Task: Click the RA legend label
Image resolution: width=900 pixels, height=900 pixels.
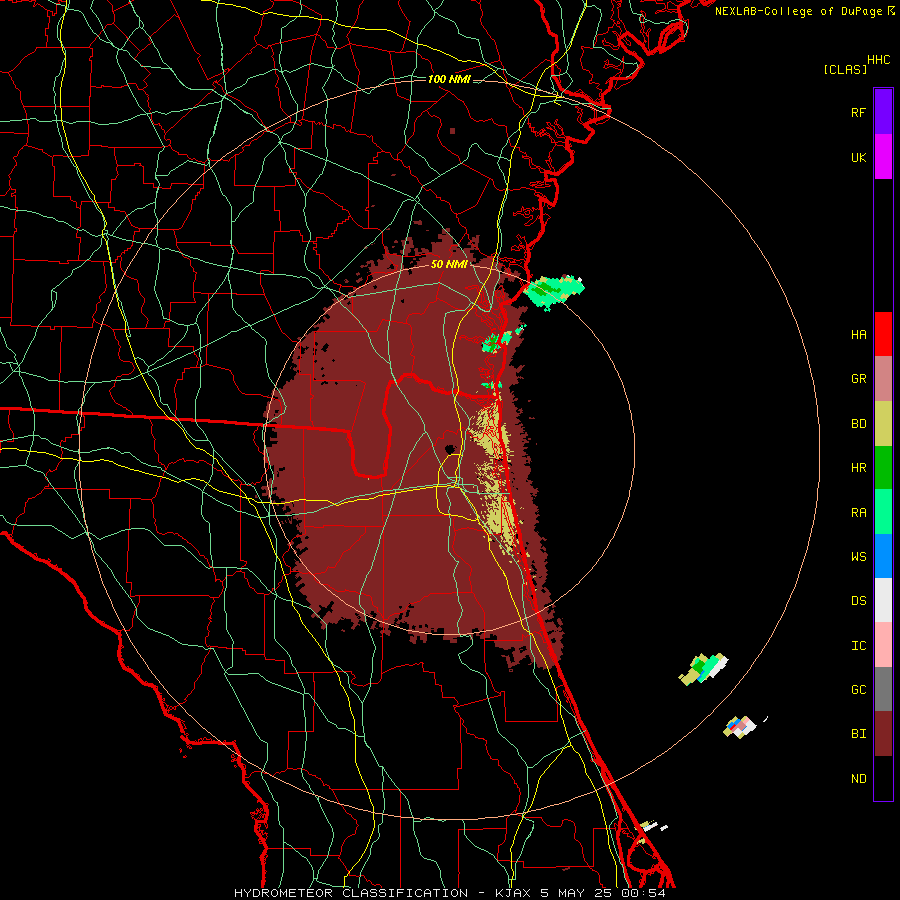Action: pos(858,513)
